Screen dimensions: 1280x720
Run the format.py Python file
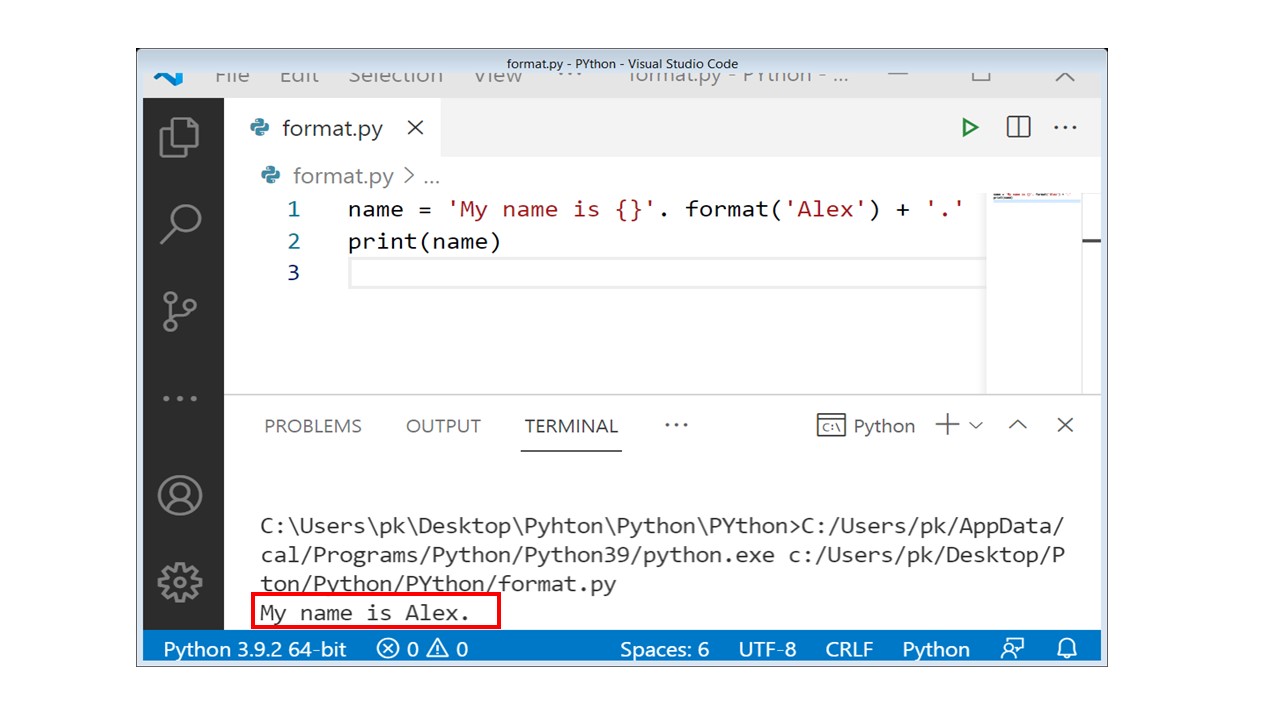point(969,127)
